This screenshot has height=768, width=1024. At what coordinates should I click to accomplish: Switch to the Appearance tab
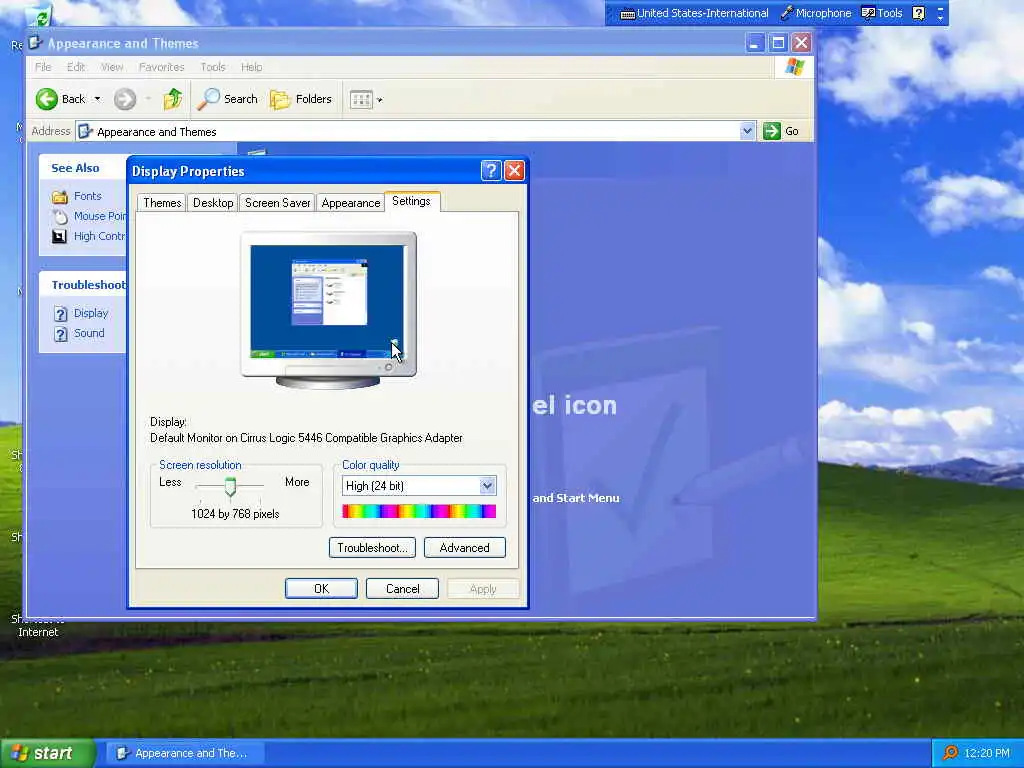(x=351, y=203)
